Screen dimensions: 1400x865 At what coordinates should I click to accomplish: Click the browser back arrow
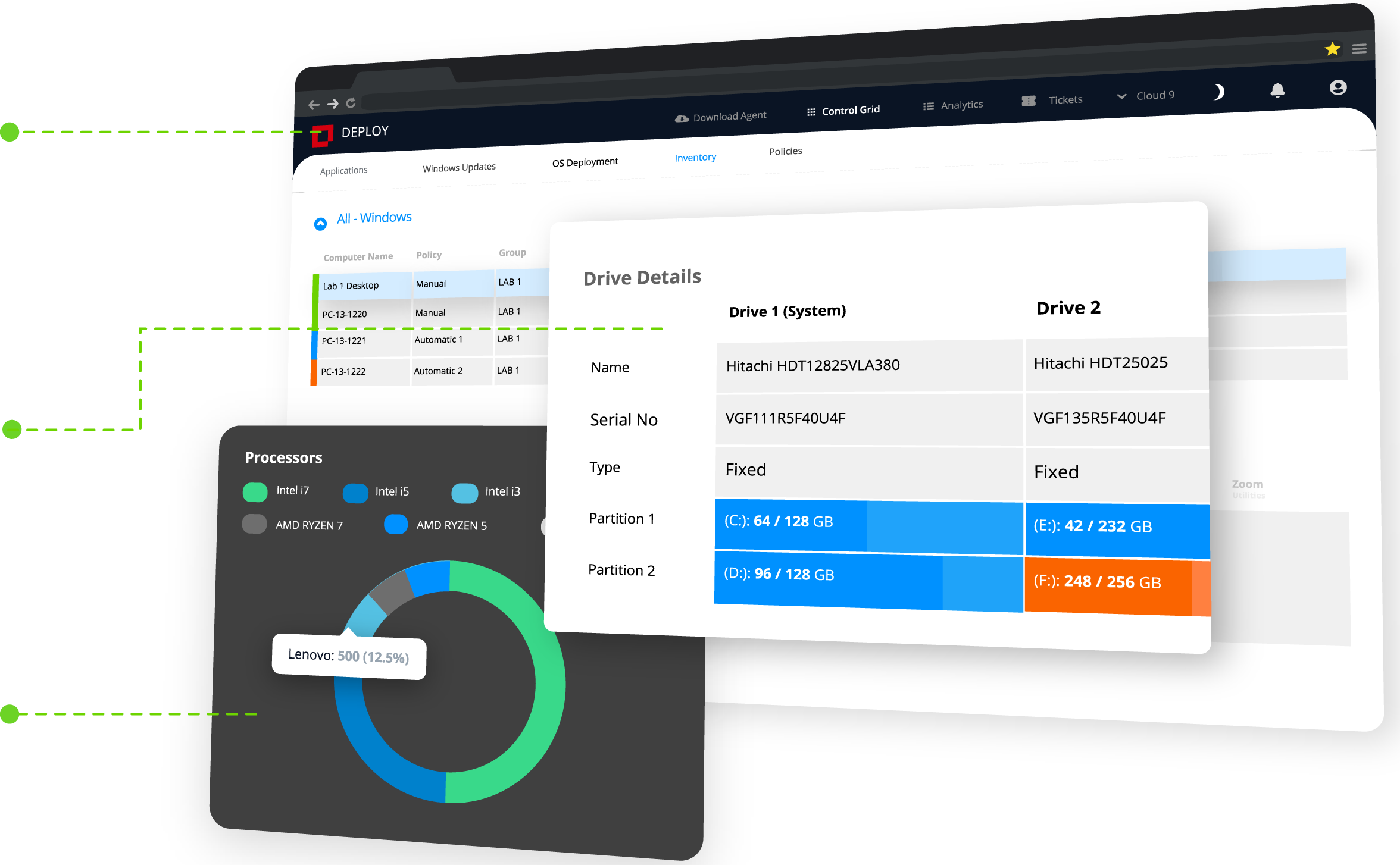click(x=314, y=105)
